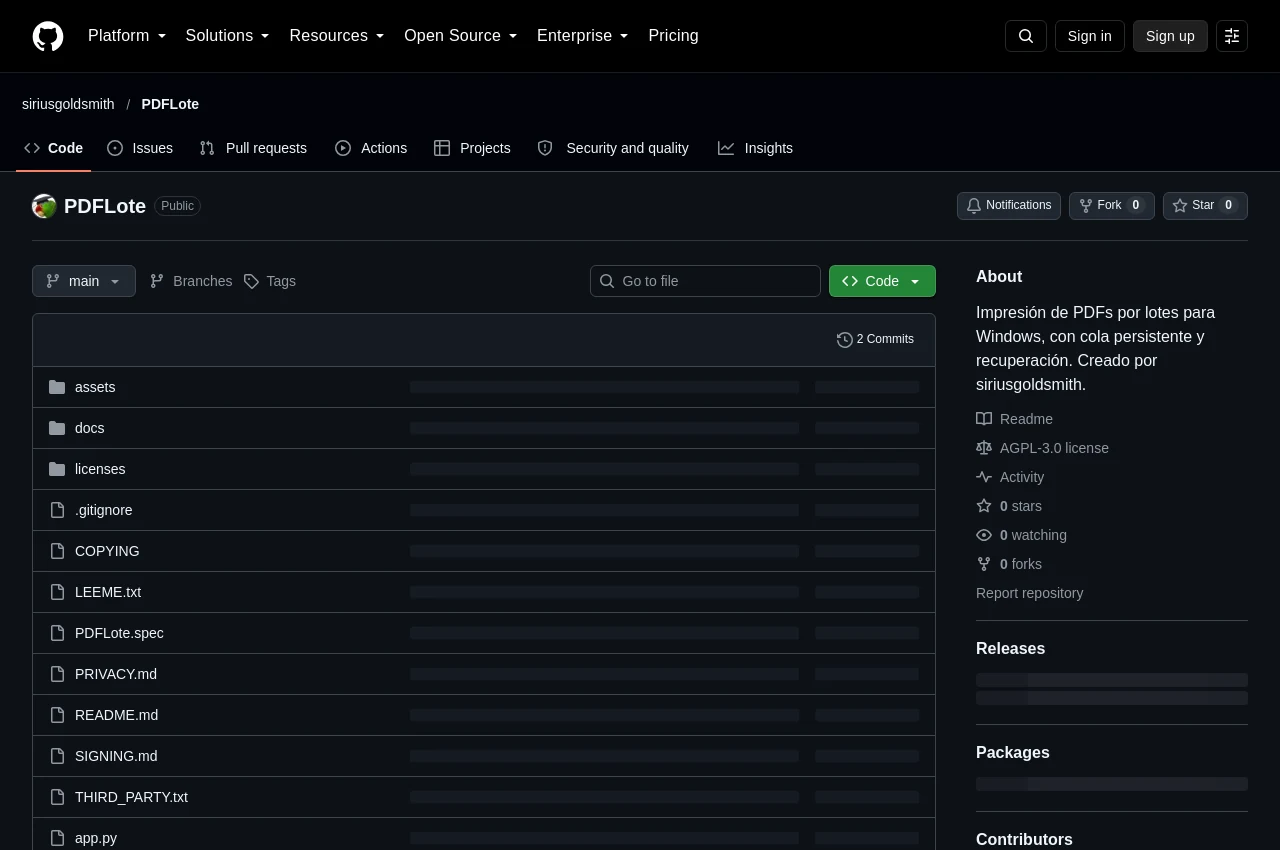Open Security and quality tab

613,148
